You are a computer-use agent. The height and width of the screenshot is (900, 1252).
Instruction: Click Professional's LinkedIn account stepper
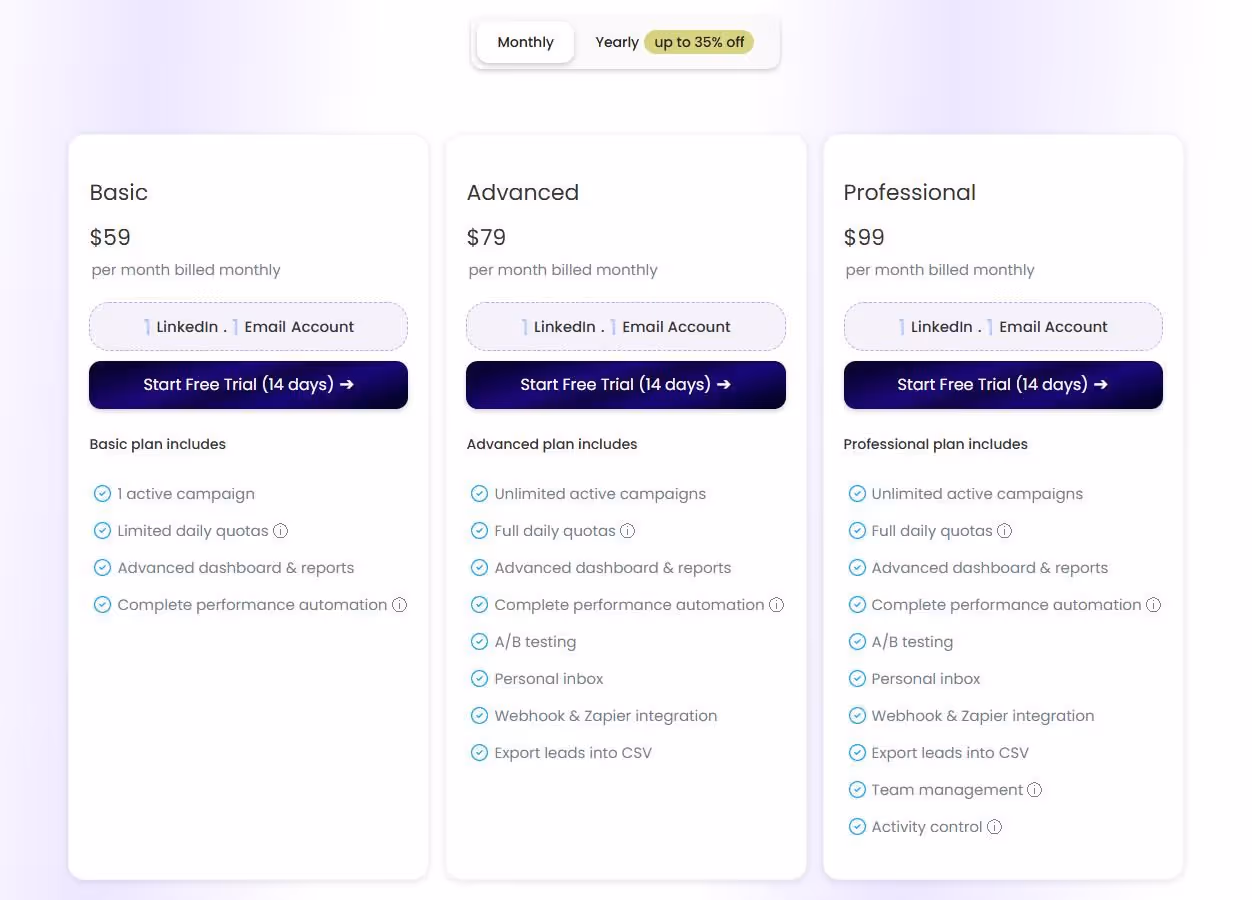(x=940, y=326)
